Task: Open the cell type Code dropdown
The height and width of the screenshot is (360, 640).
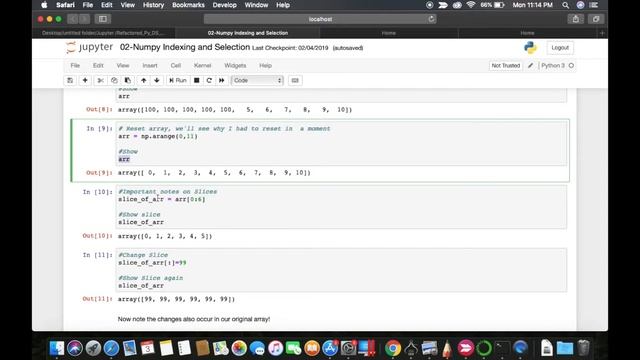Action: 257,80
